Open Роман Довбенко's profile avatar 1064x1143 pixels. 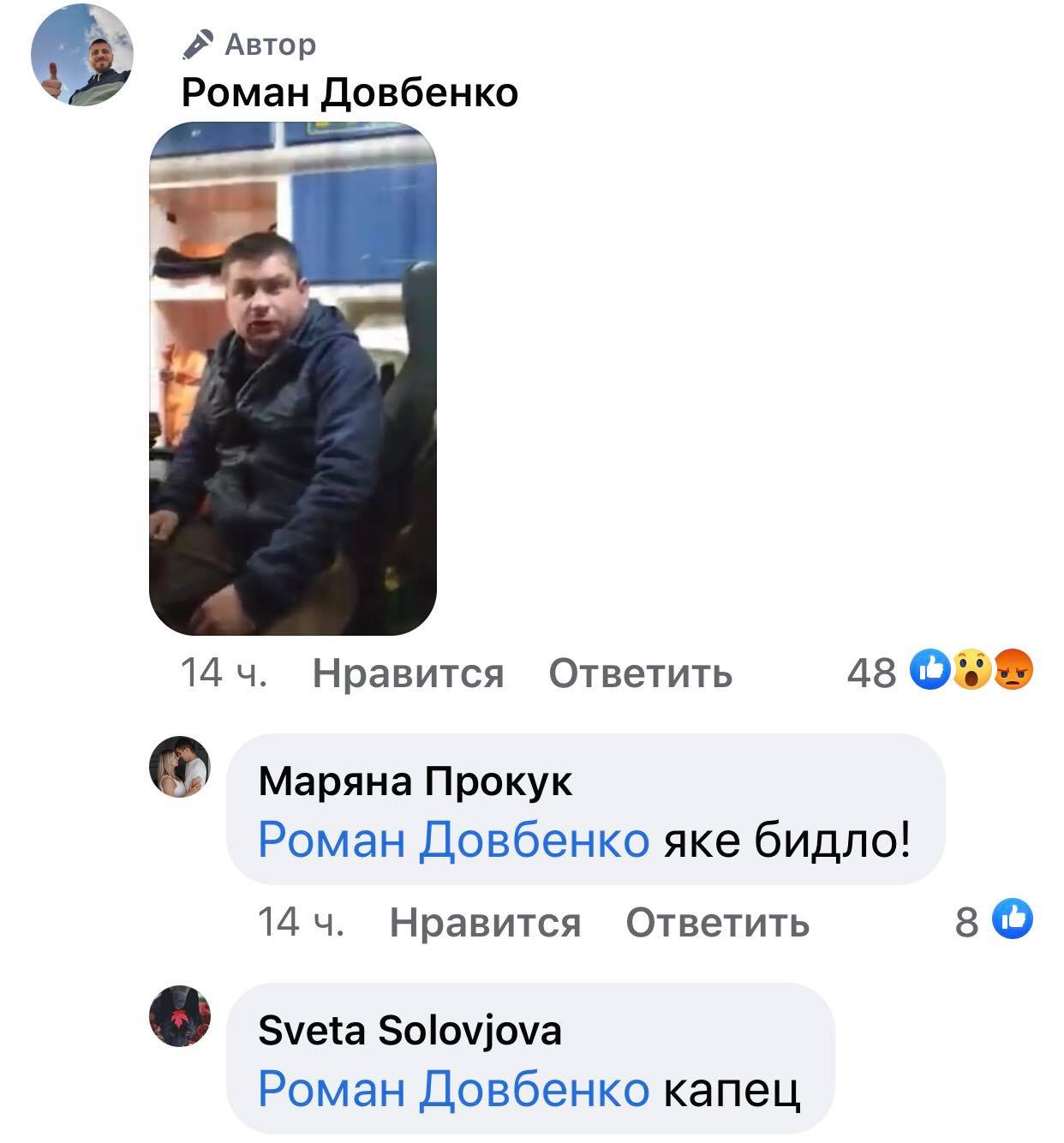point(83,55)
